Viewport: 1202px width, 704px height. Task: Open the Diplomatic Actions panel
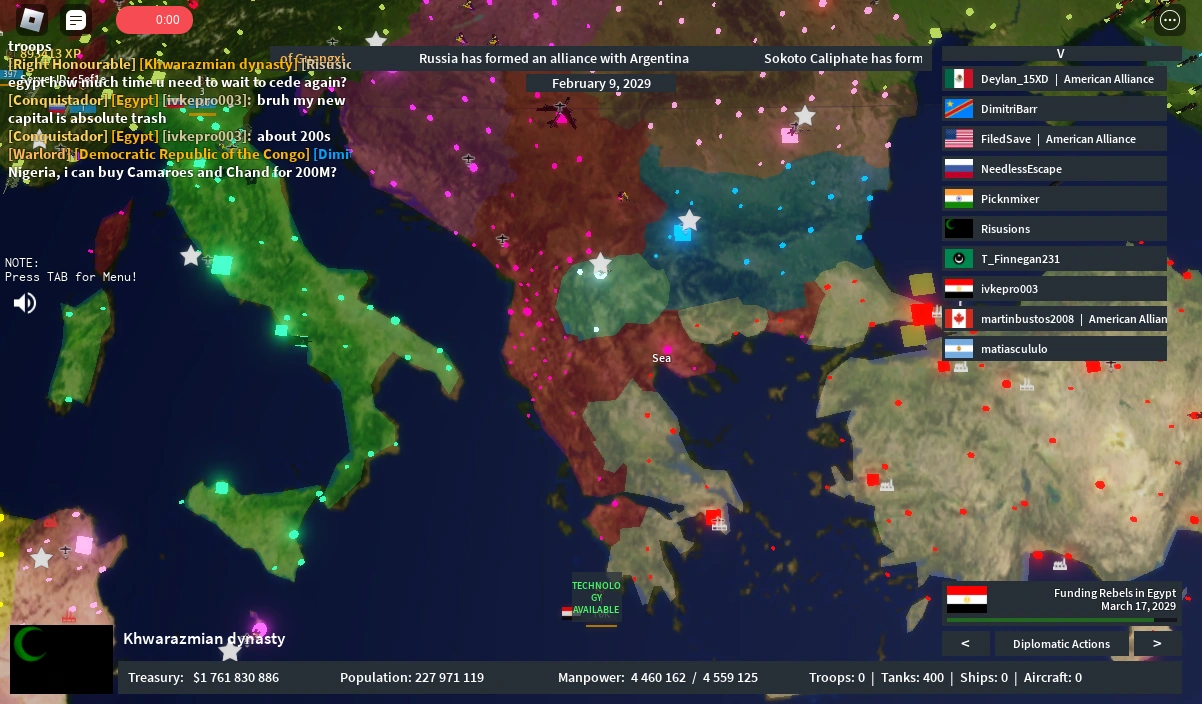click(x=1061, y=643)
